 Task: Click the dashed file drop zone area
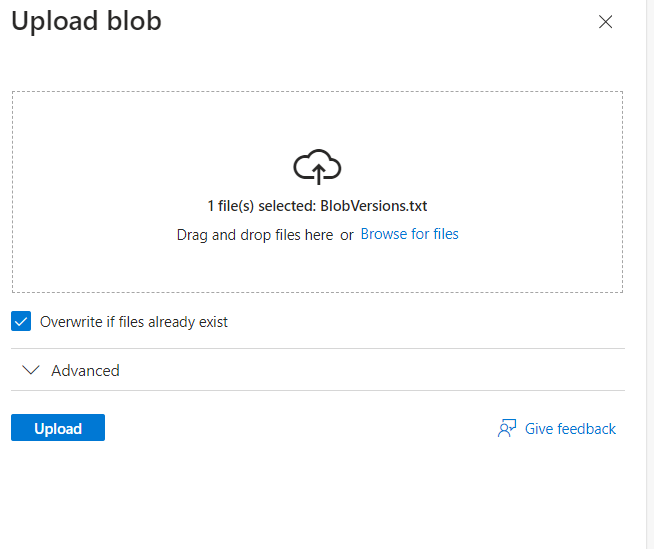pyautogui.click(x=317, y=192)
